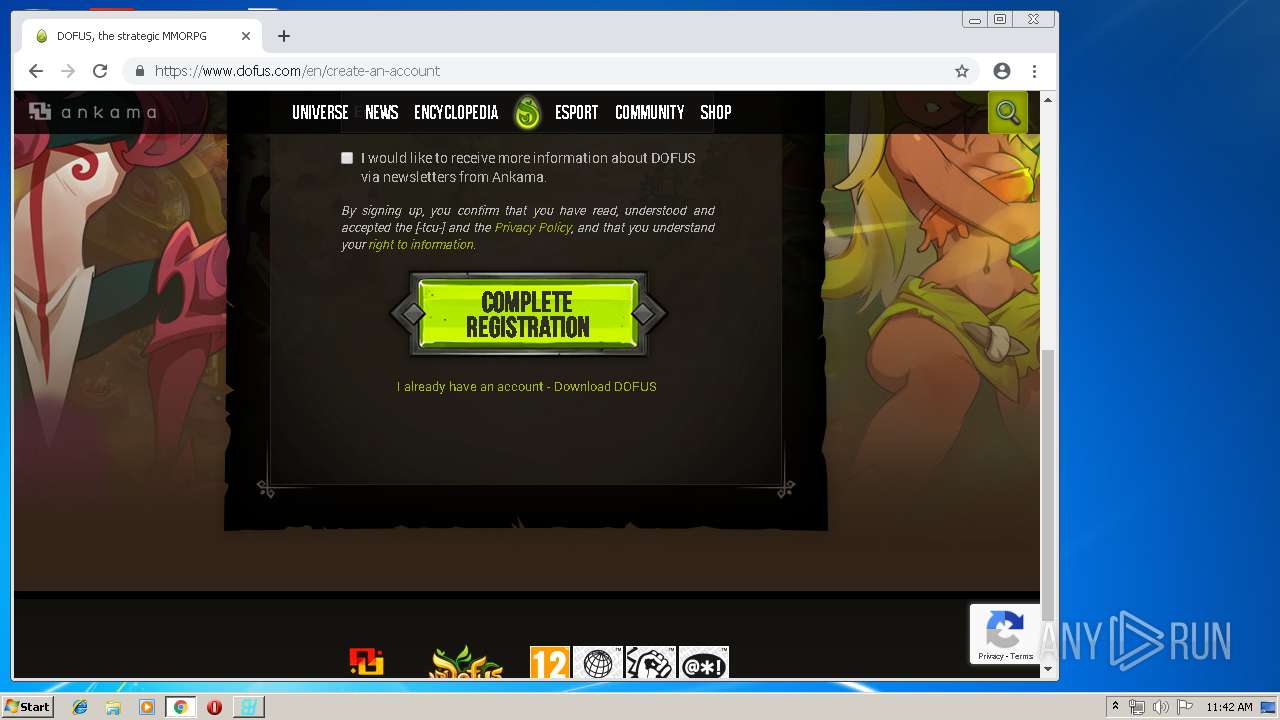Open the Windows Start menu
1280x720 pixels.
click(27, 707)
